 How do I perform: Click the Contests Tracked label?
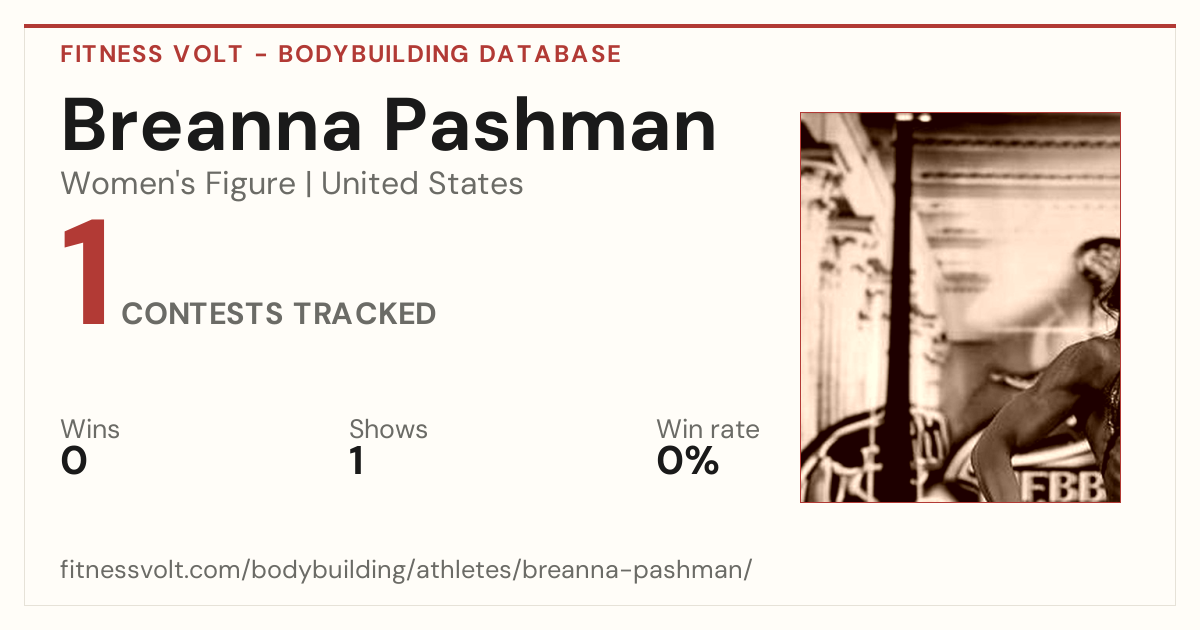coord(279,314)
